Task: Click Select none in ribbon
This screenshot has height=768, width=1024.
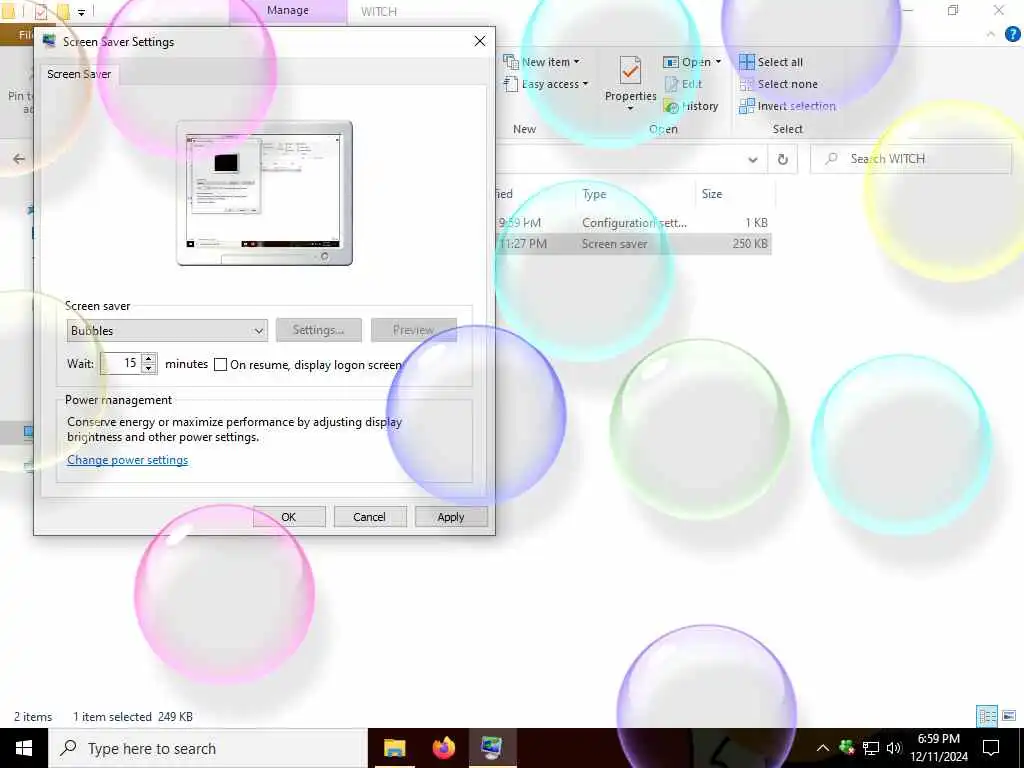Action: 778,84
